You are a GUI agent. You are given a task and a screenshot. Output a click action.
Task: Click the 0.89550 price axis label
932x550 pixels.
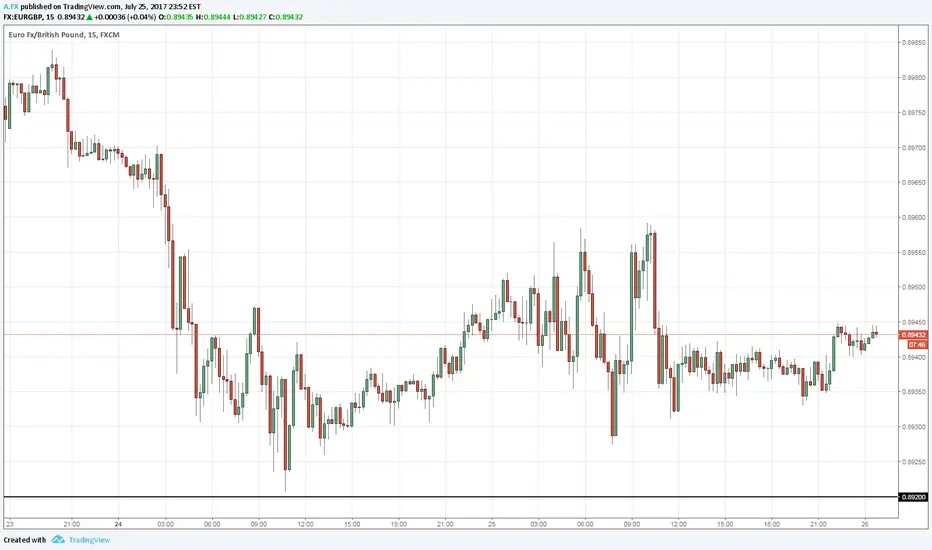tap(914, 253)
